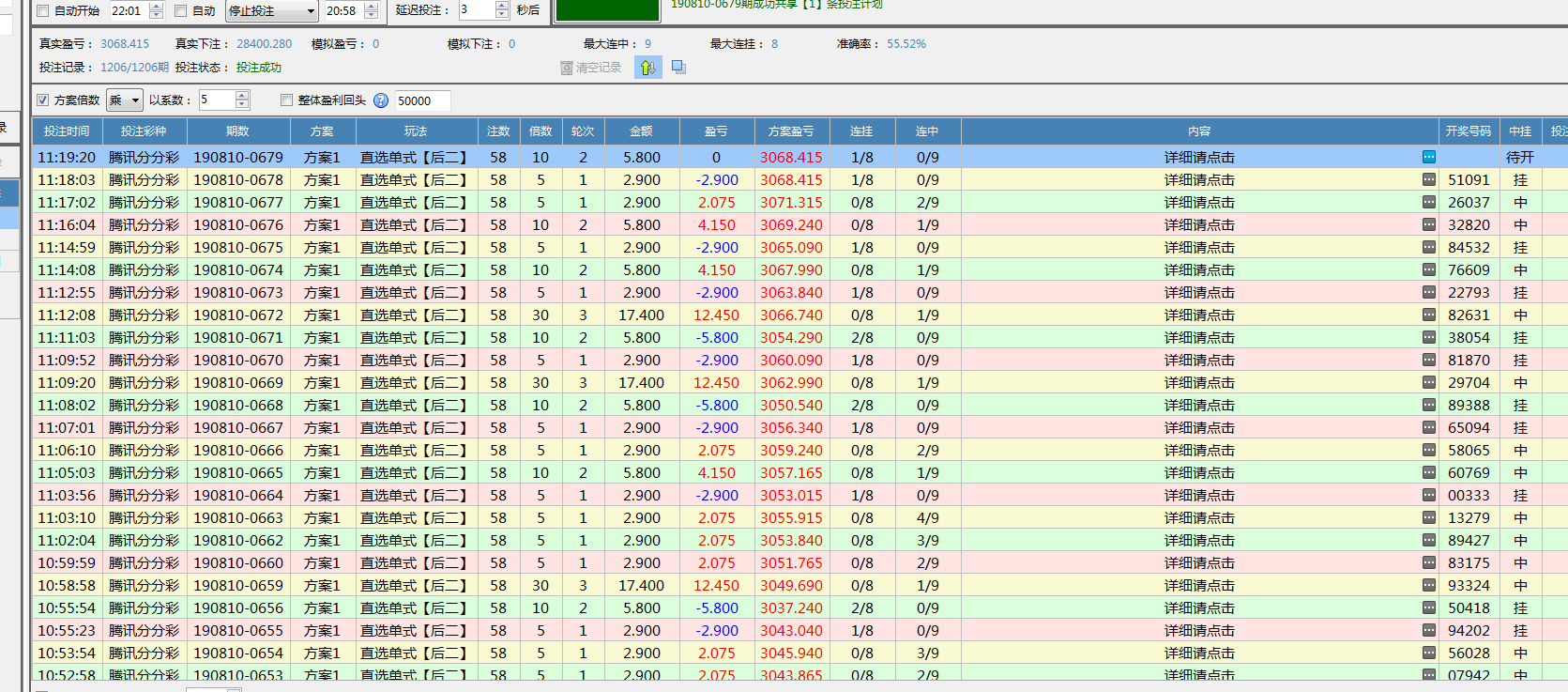This screenshot has width=1568, height=692.
Task: Select the 11:19:20 bet time cell
Action: (67, 158)
